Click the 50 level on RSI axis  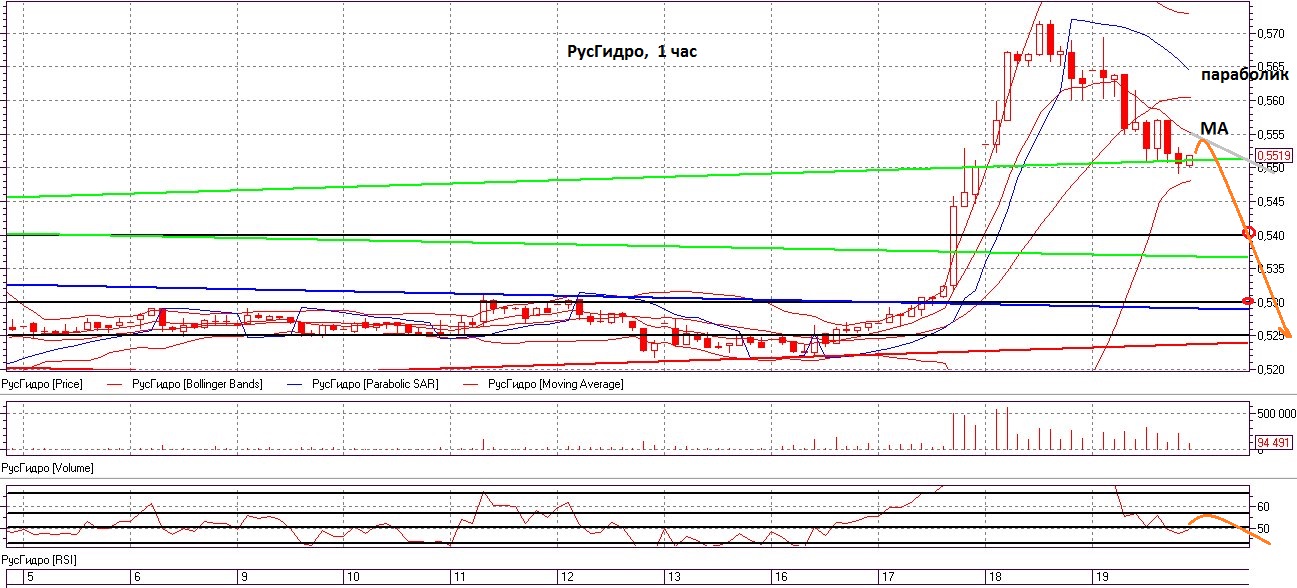(x=1263, y=528)
